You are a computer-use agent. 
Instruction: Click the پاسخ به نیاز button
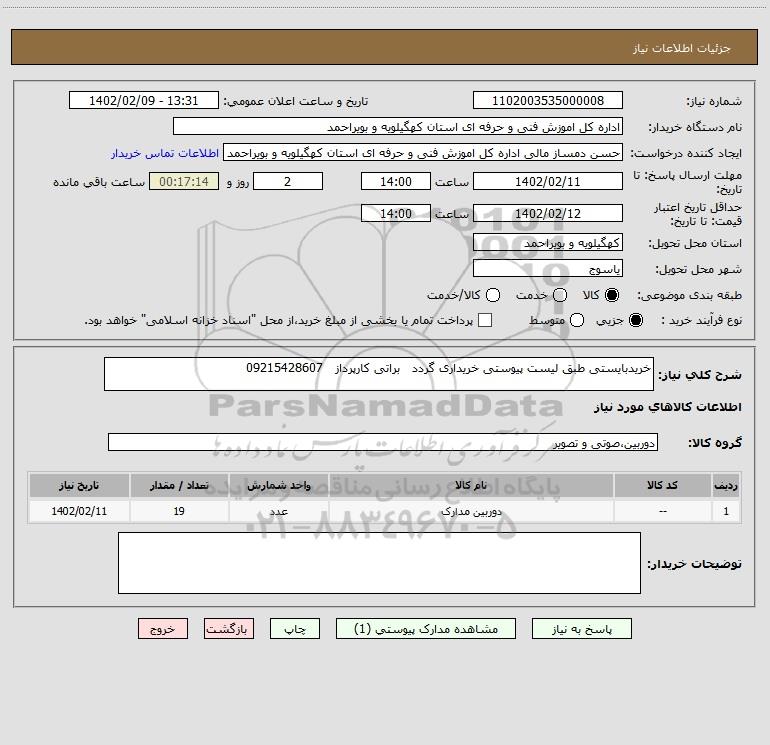[x=581, y=629]
